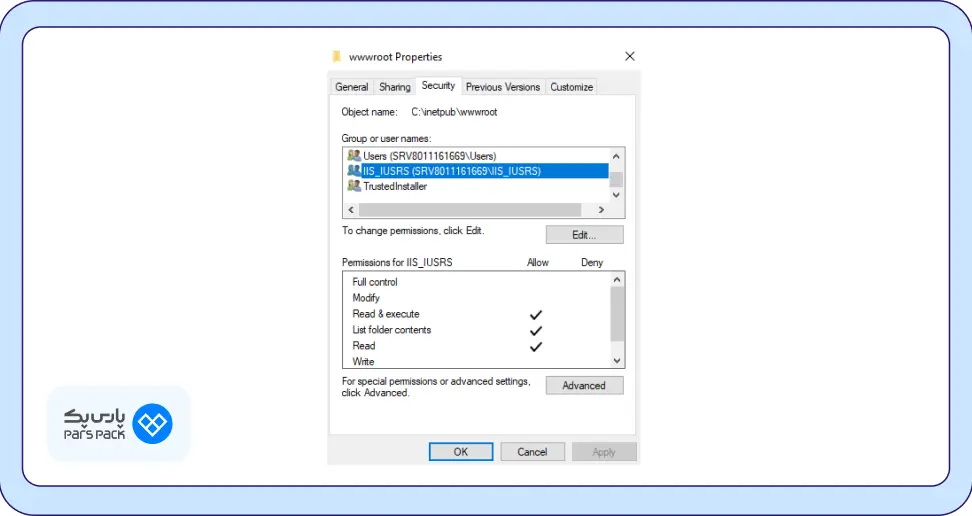Click the Pars Pack logo

coord(118,424)
